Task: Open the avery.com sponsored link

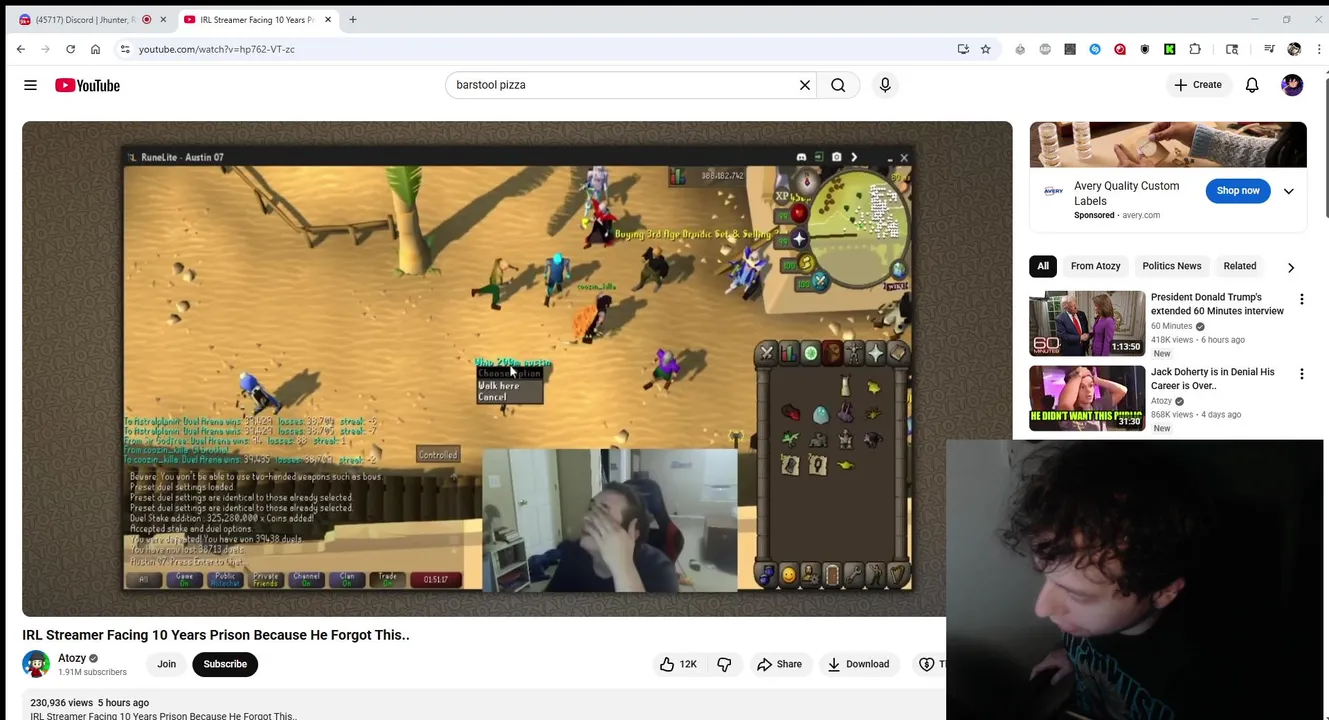Action: (1141, 215)
